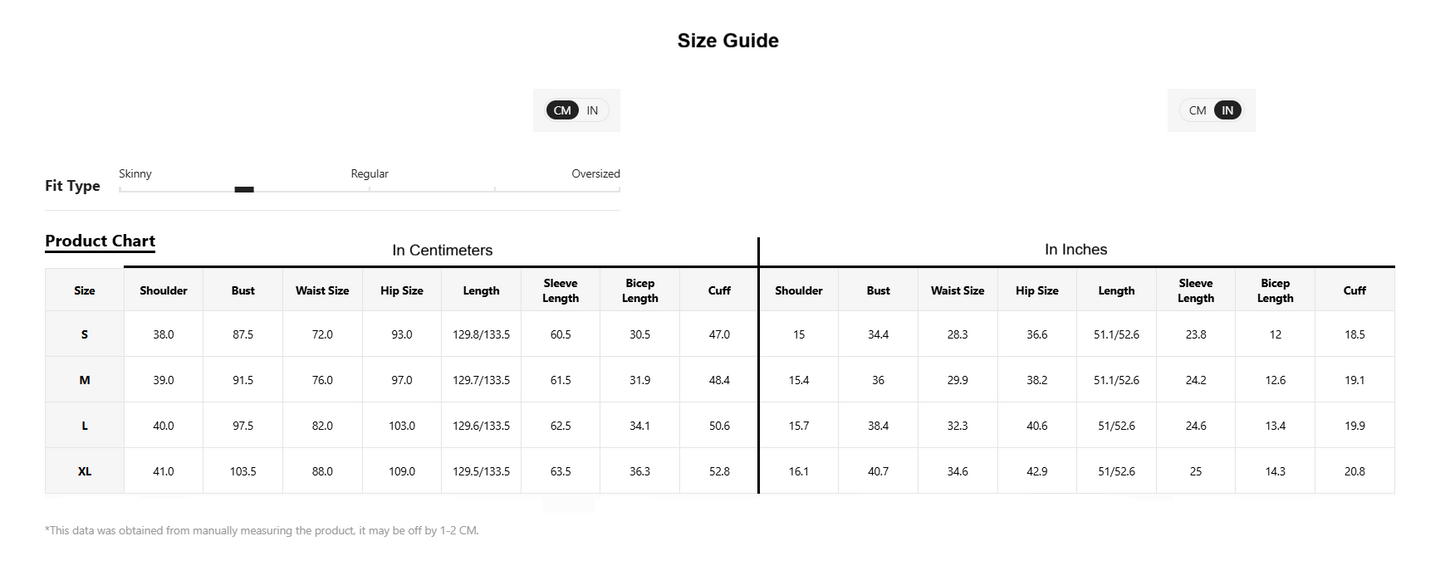
Task: Open the Product Chart tab
Action: (x=100, y=241)
